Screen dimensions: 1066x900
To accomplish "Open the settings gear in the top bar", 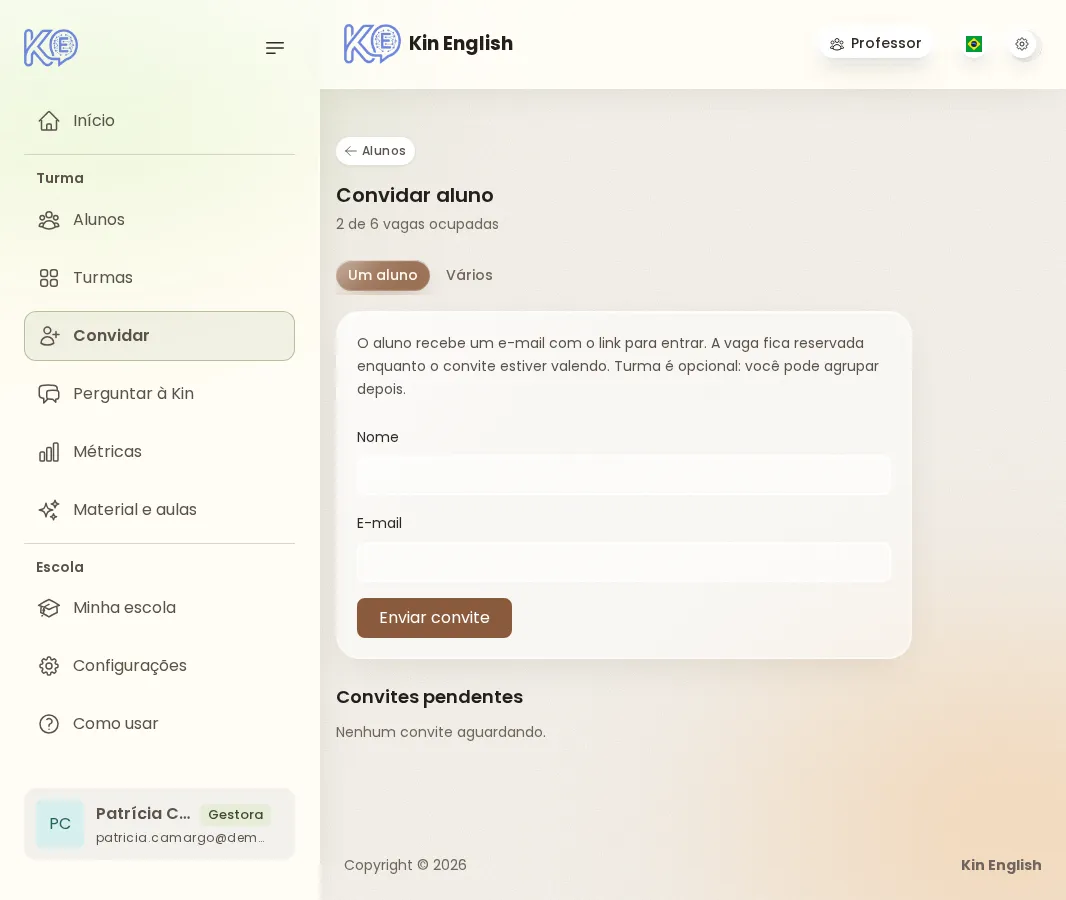I will click(x=1022, y=44).
